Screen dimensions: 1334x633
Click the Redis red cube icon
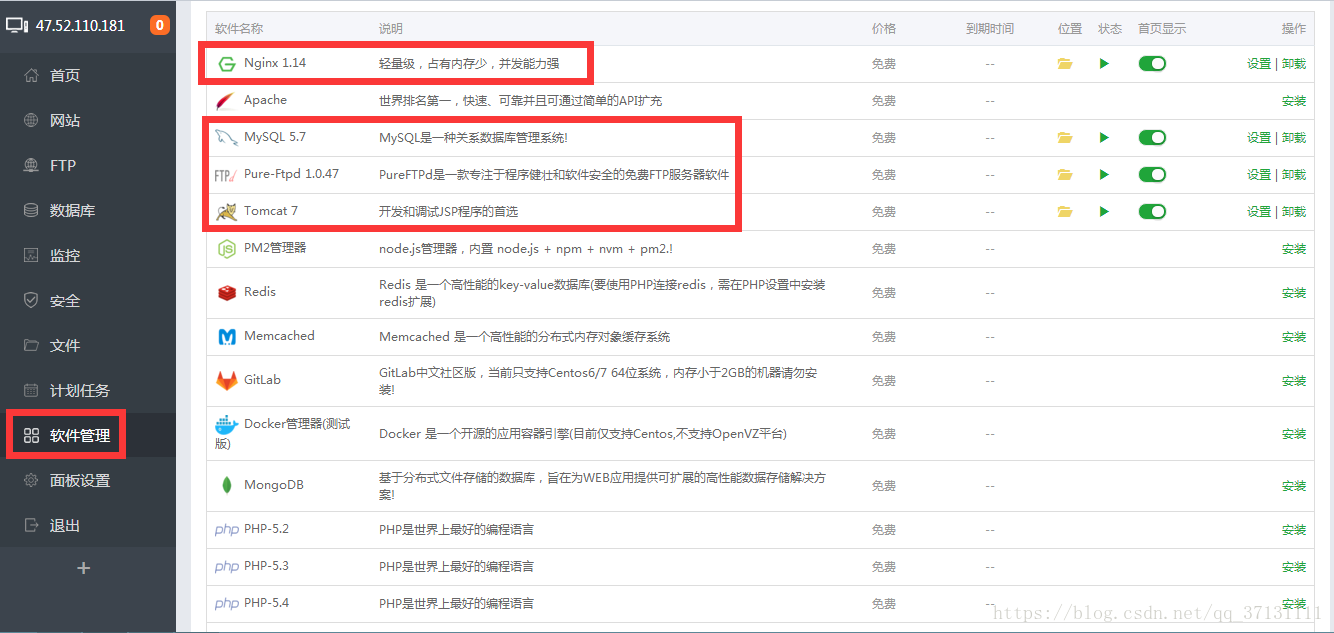pyautogui.click(x=226, y=293)
